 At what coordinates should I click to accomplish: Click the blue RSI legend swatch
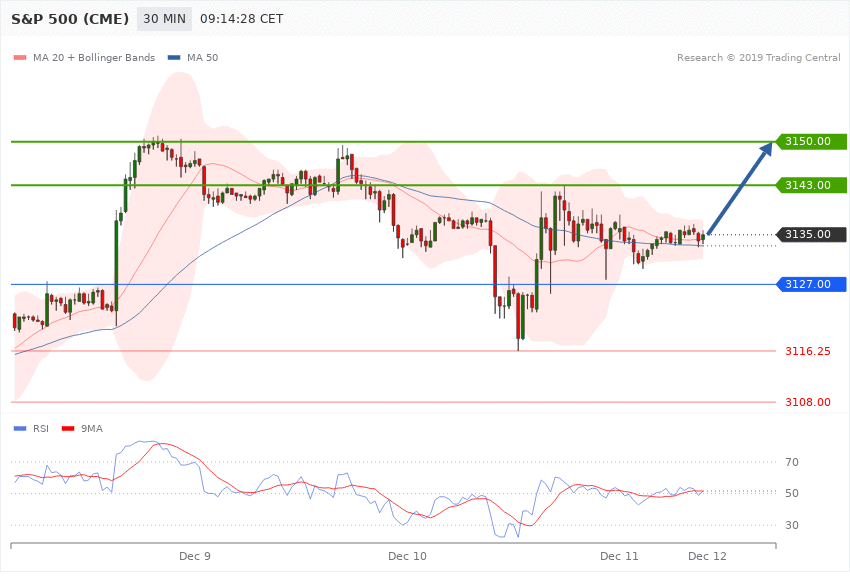pyautogui.click(x=20, y=429)
